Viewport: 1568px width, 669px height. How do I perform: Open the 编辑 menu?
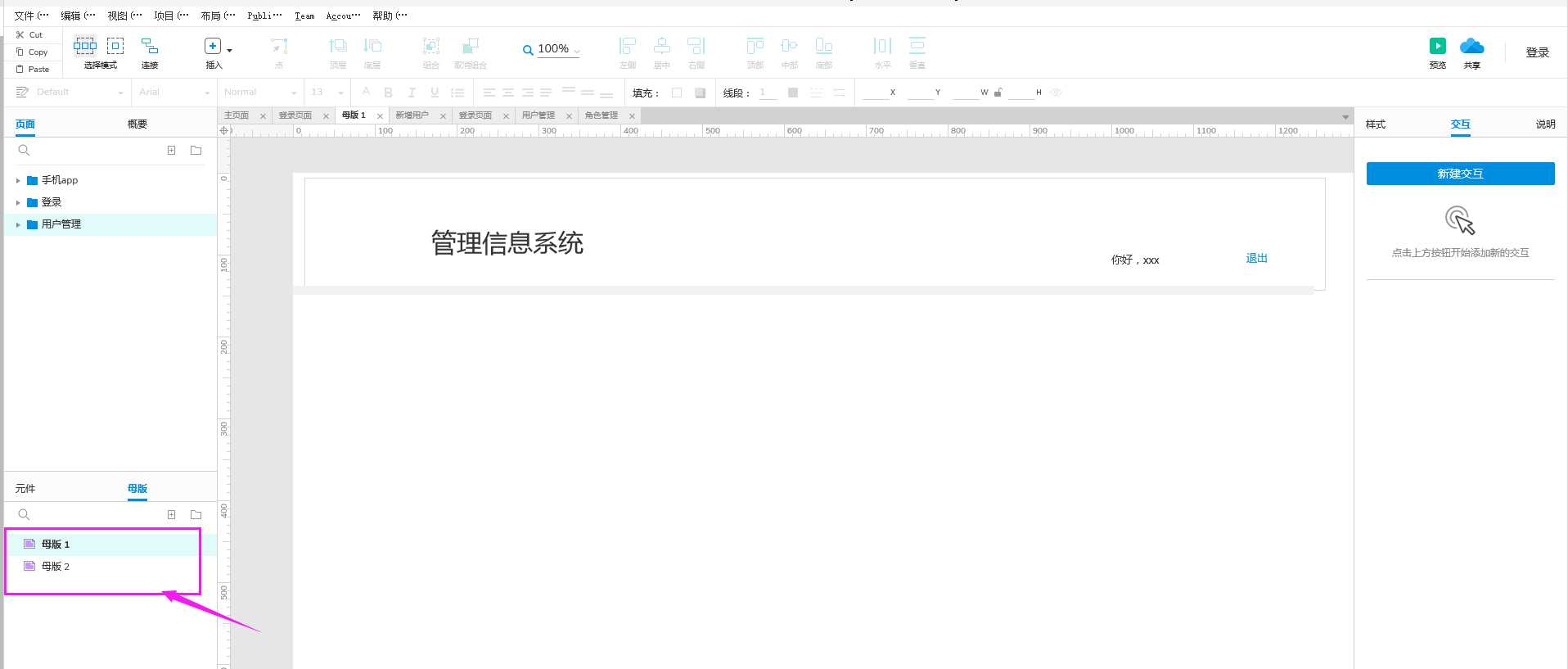click(x=78, y=16)
